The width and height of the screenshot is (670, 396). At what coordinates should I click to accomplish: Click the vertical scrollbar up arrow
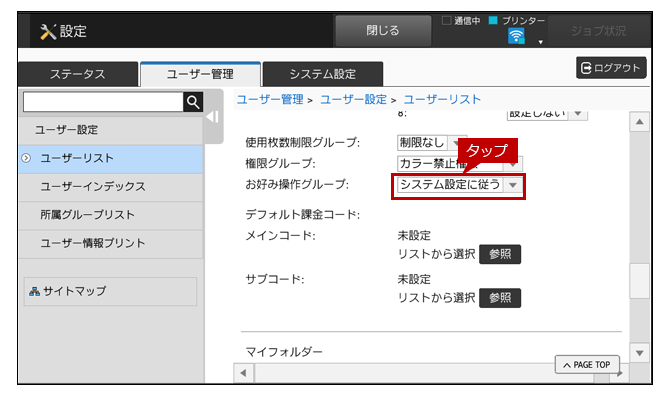639,122
